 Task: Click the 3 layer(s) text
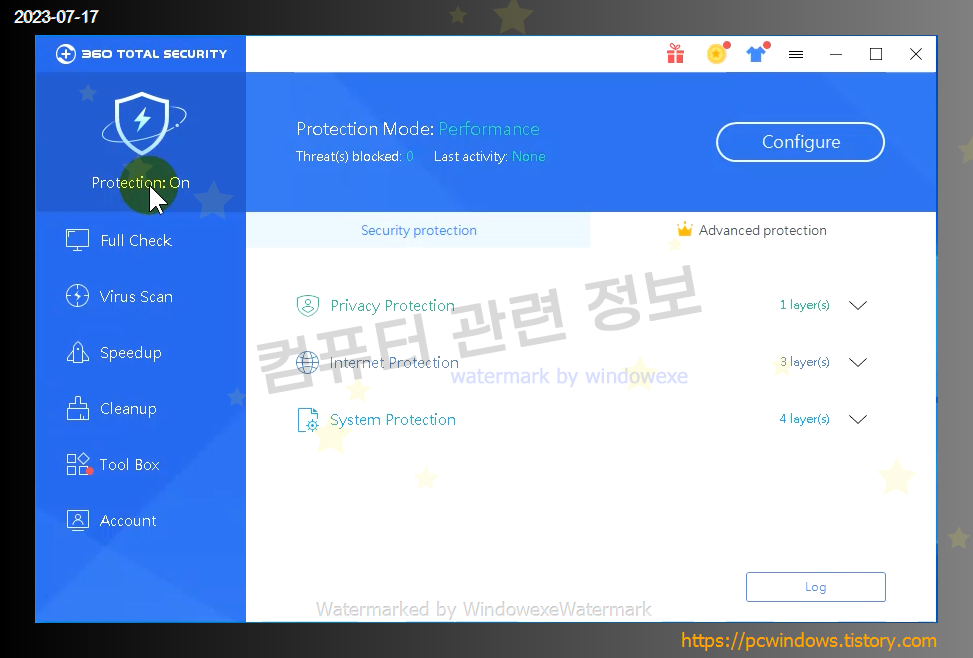tap(804, 362)
